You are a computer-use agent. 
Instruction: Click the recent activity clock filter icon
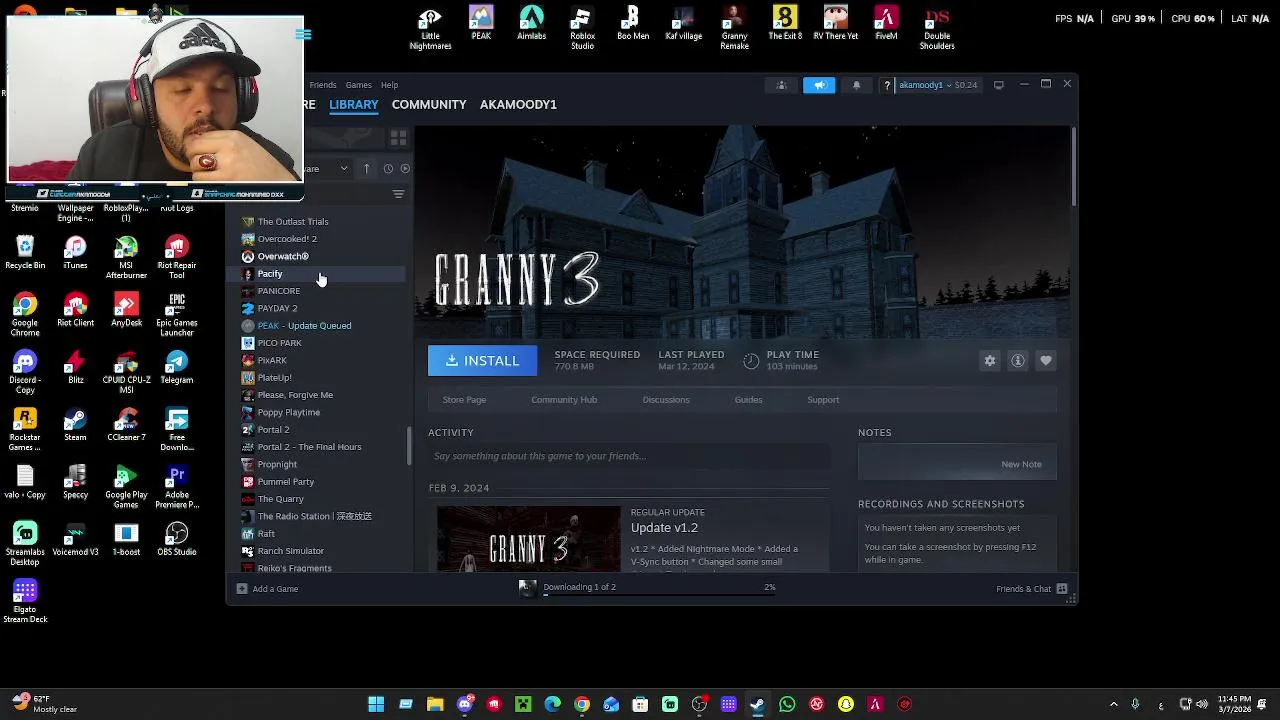[388, 169]
